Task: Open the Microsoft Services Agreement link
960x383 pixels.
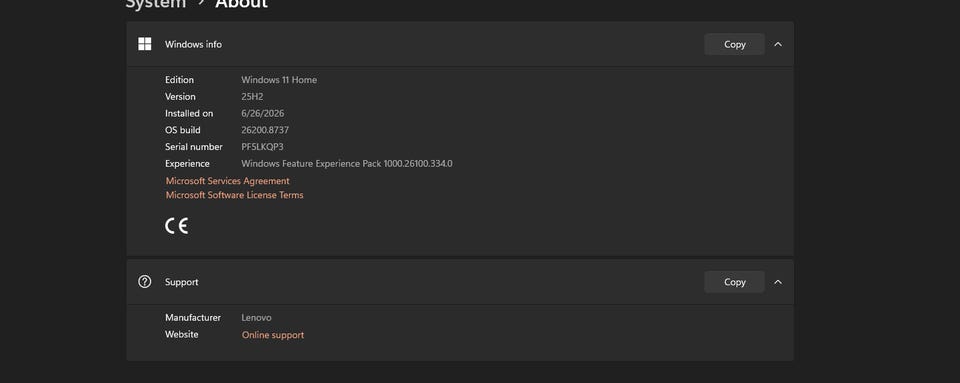Action: [228, 181]
